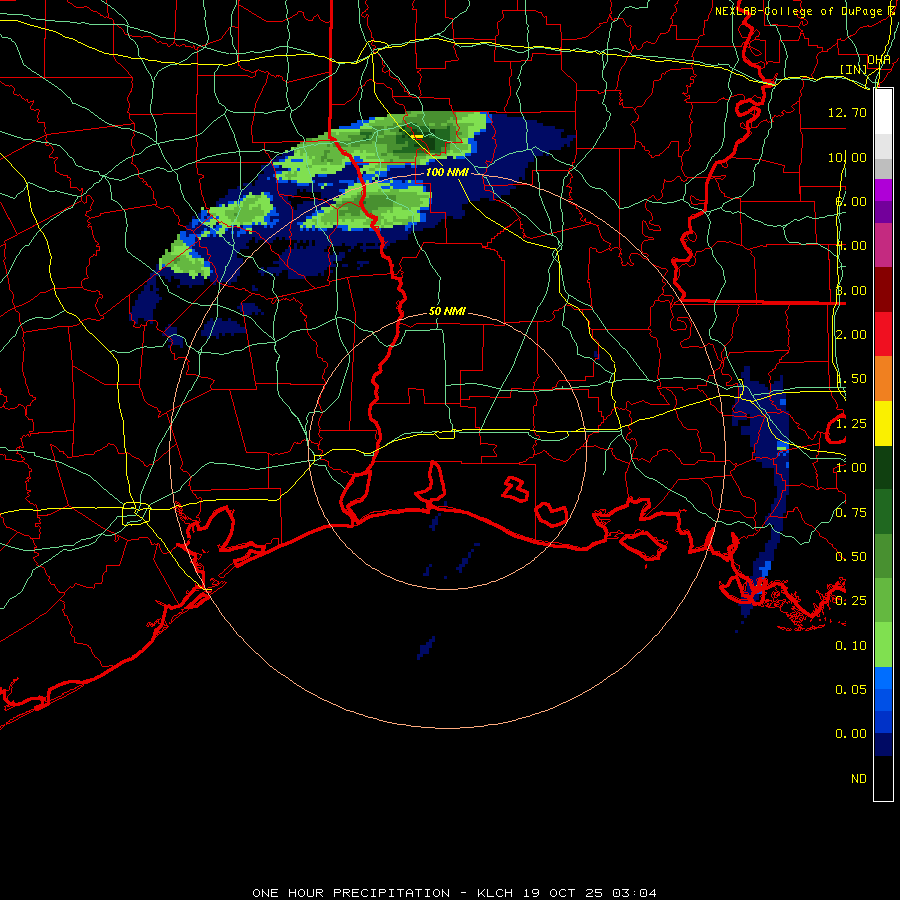Click the '0.00' legend value
This screenshot has width=900, height=900.
click(851, 734)
